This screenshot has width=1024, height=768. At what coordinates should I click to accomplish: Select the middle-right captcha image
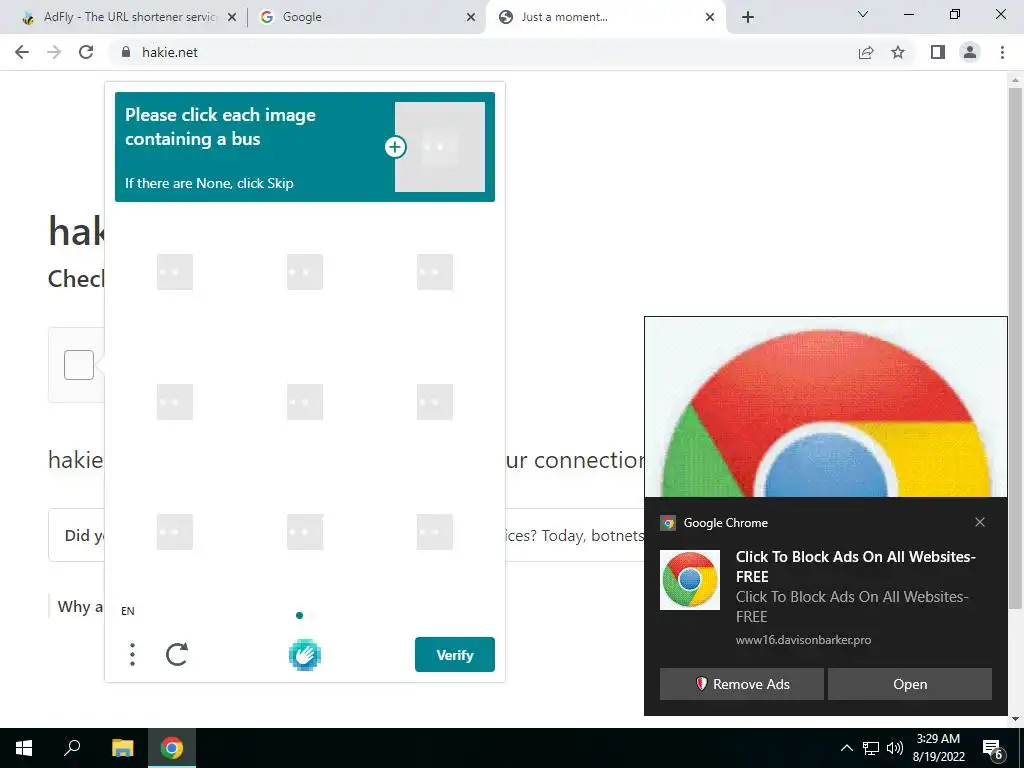click(435, 402)
